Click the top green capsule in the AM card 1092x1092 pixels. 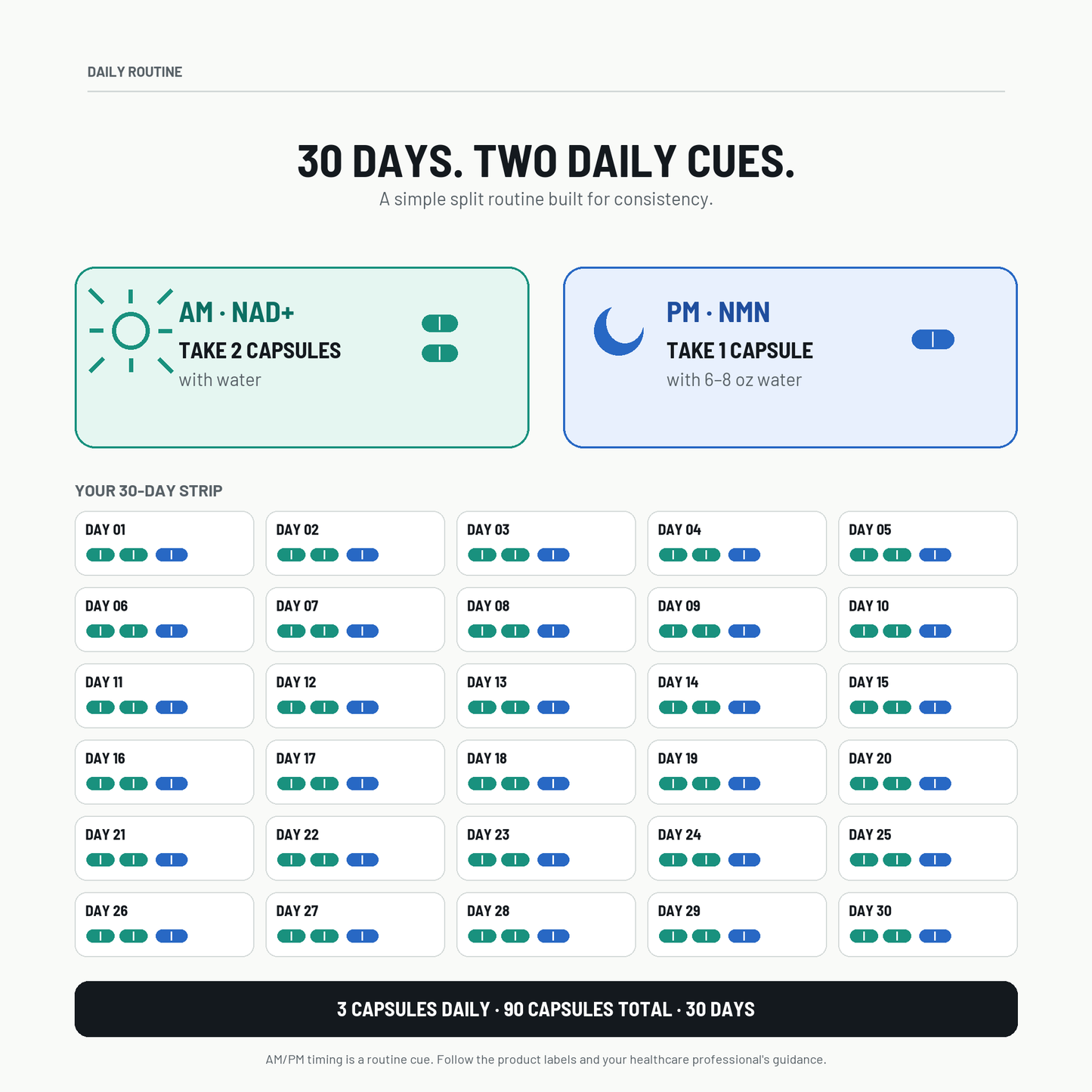click(440, 323)
